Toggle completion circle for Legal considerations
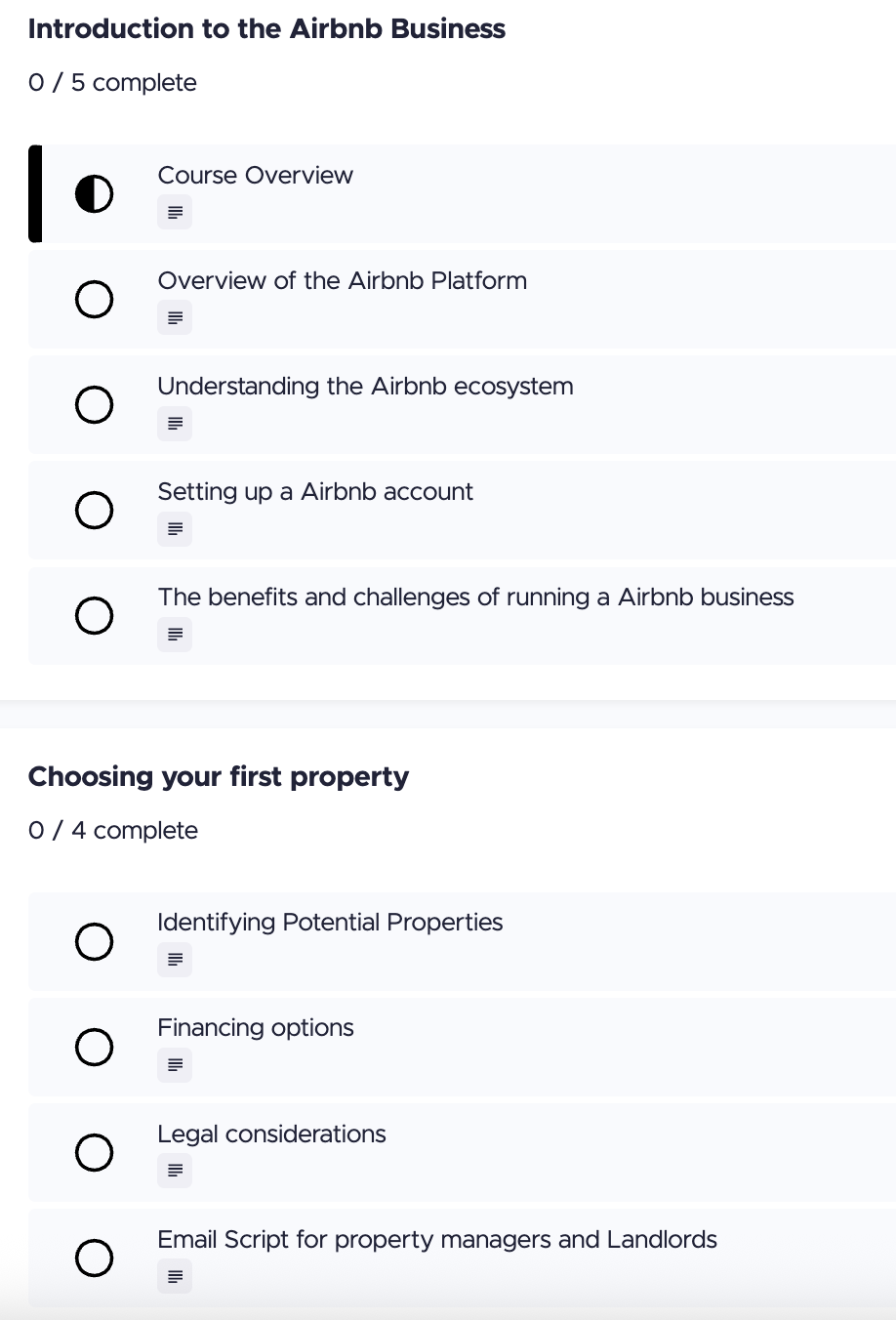This screenshot has height=1320, width=896. pyautogui.click(x=94, y=1152)
